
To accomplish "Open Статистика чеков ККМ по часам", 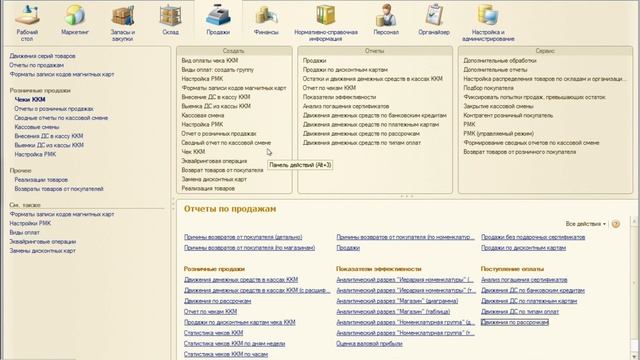I will pyautogui.click(x=226, y=354).
